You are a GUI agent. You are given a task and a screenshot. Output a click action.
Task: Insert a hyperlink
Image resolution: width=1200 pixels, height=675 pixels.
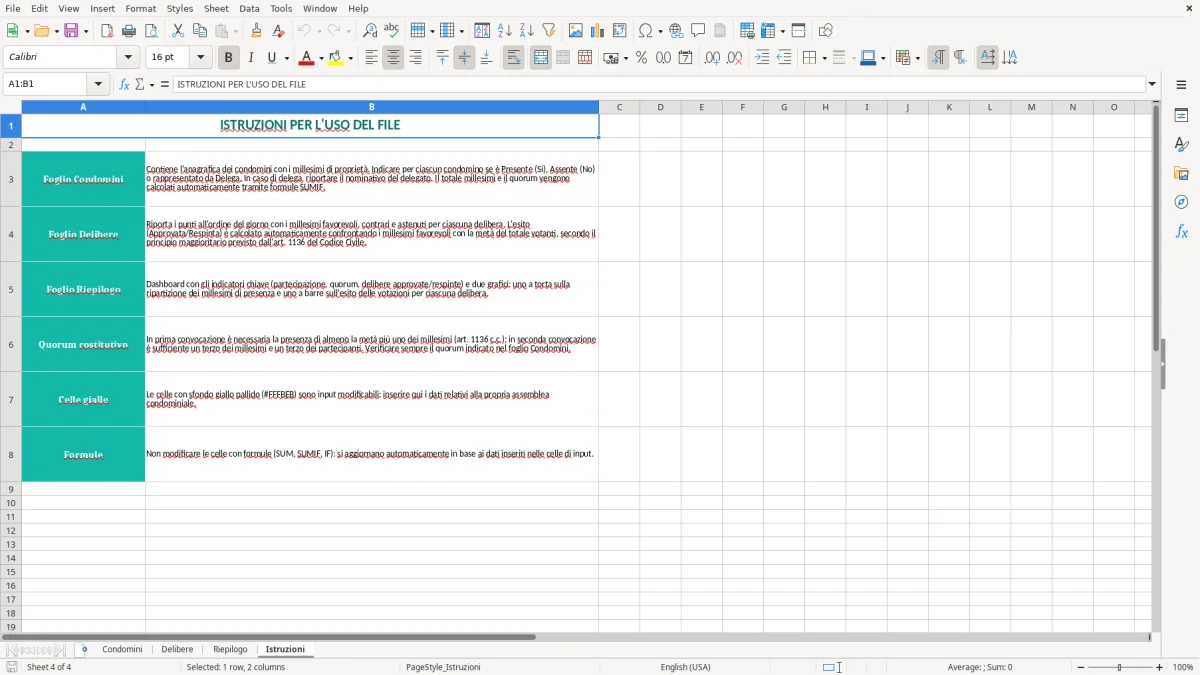pyautogui.click(x=676, y=31)
